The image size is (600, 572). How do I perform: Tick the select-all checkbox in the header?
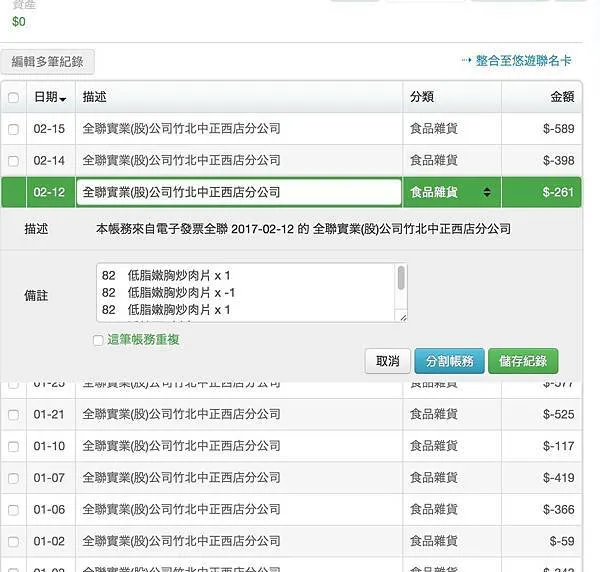pos(13,98)
